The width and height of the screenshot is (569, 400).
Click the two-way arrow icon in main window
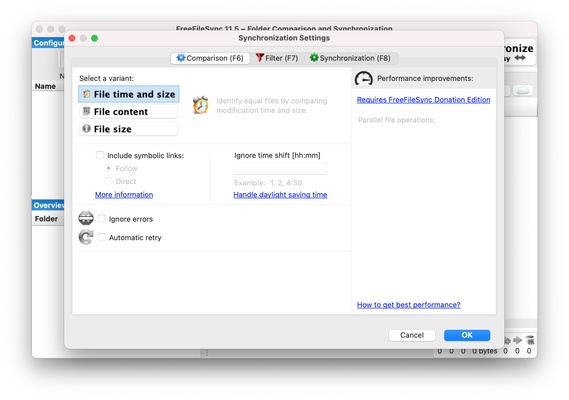point(520,58)
